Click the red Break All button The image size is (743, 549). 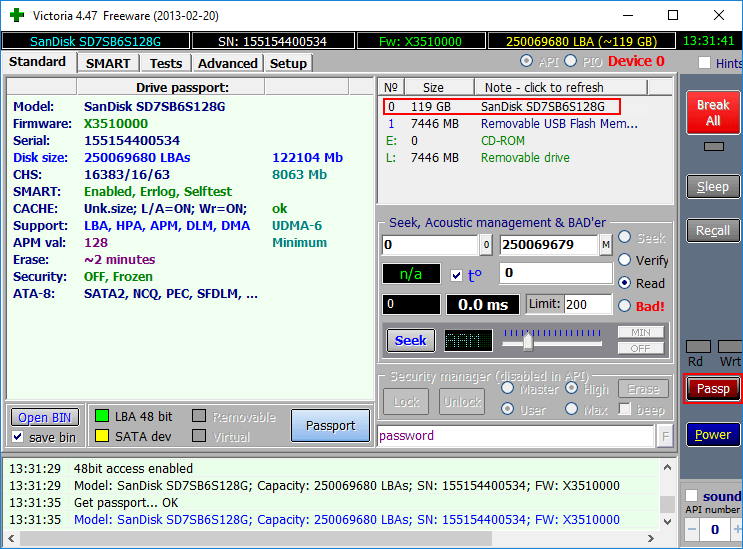point(713,113)
